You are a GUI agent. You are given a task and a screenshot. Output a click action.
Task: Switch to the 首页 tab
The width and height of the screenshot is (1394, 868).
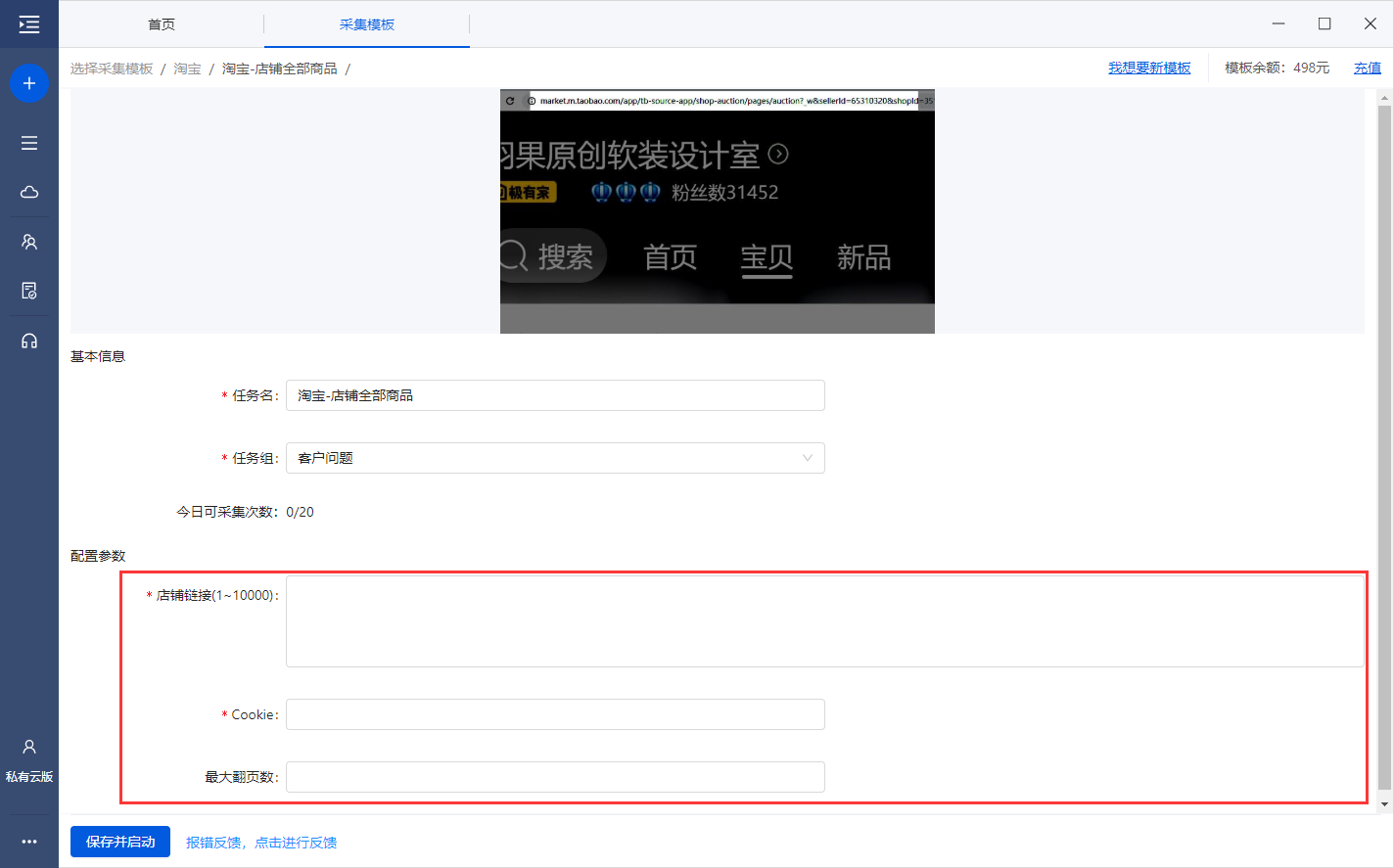(162, 24)
